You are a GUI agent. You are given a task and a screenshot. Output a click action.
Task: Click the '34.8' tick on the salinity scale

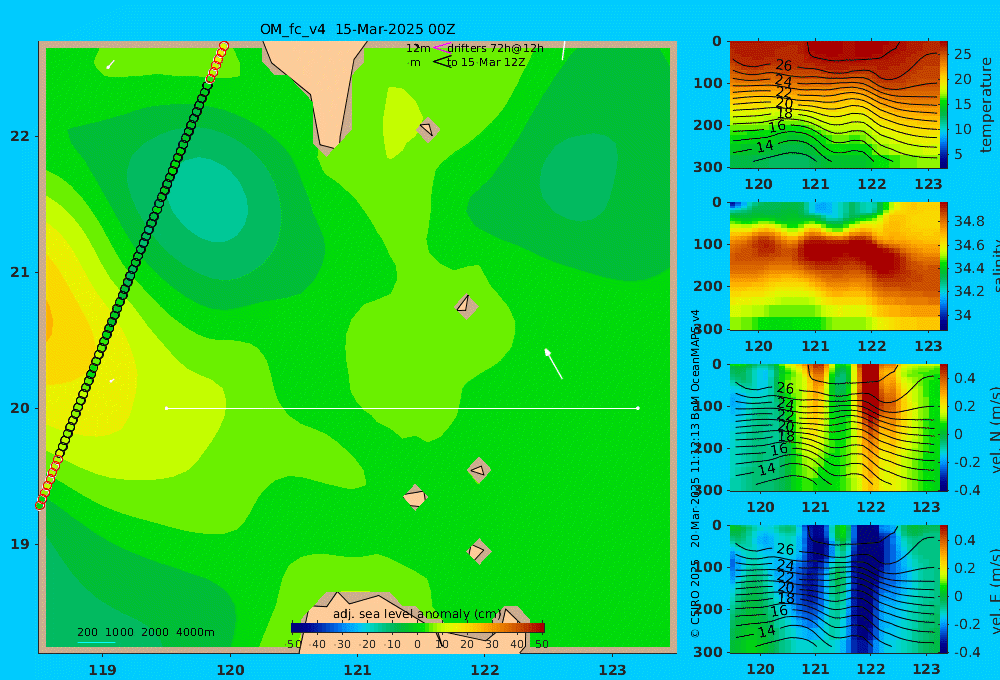(969, 221)
